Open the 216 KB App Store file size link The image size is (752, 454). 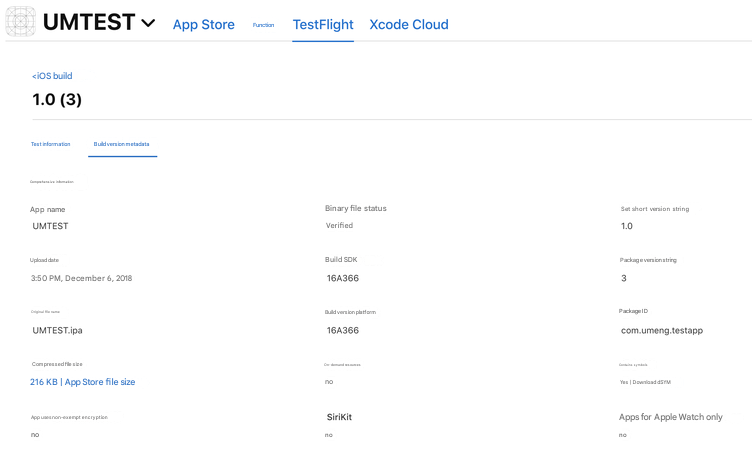click(82, 382)
